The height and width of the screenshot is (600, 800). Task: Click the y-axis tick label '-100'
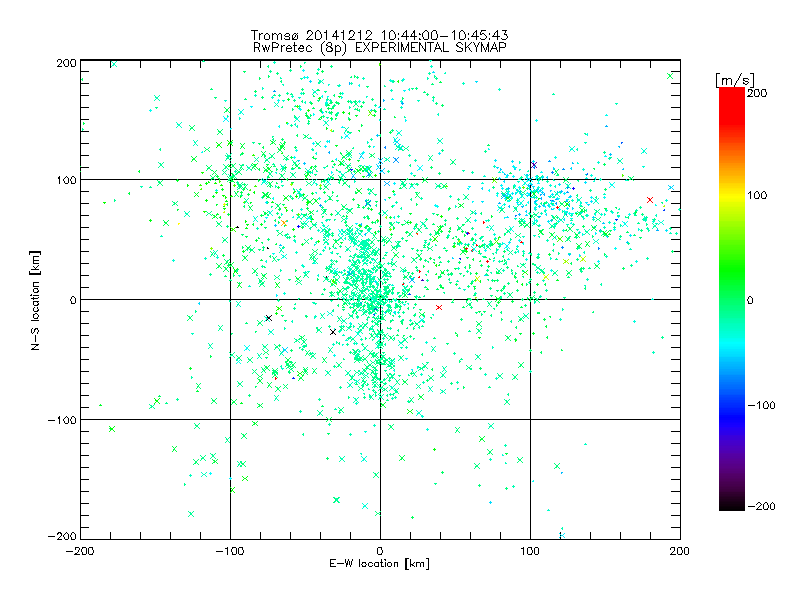[62, 420]
